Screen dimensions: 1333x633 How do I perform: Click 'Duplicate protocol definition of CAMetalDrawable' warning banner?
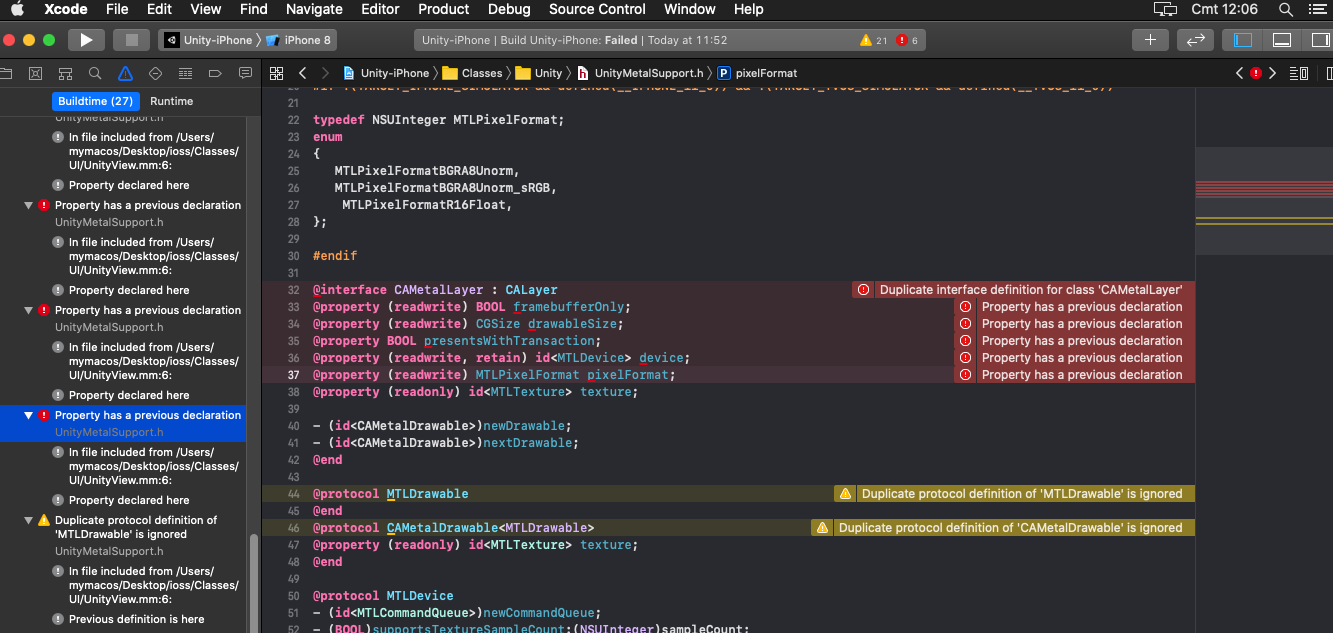[1003, 528]
